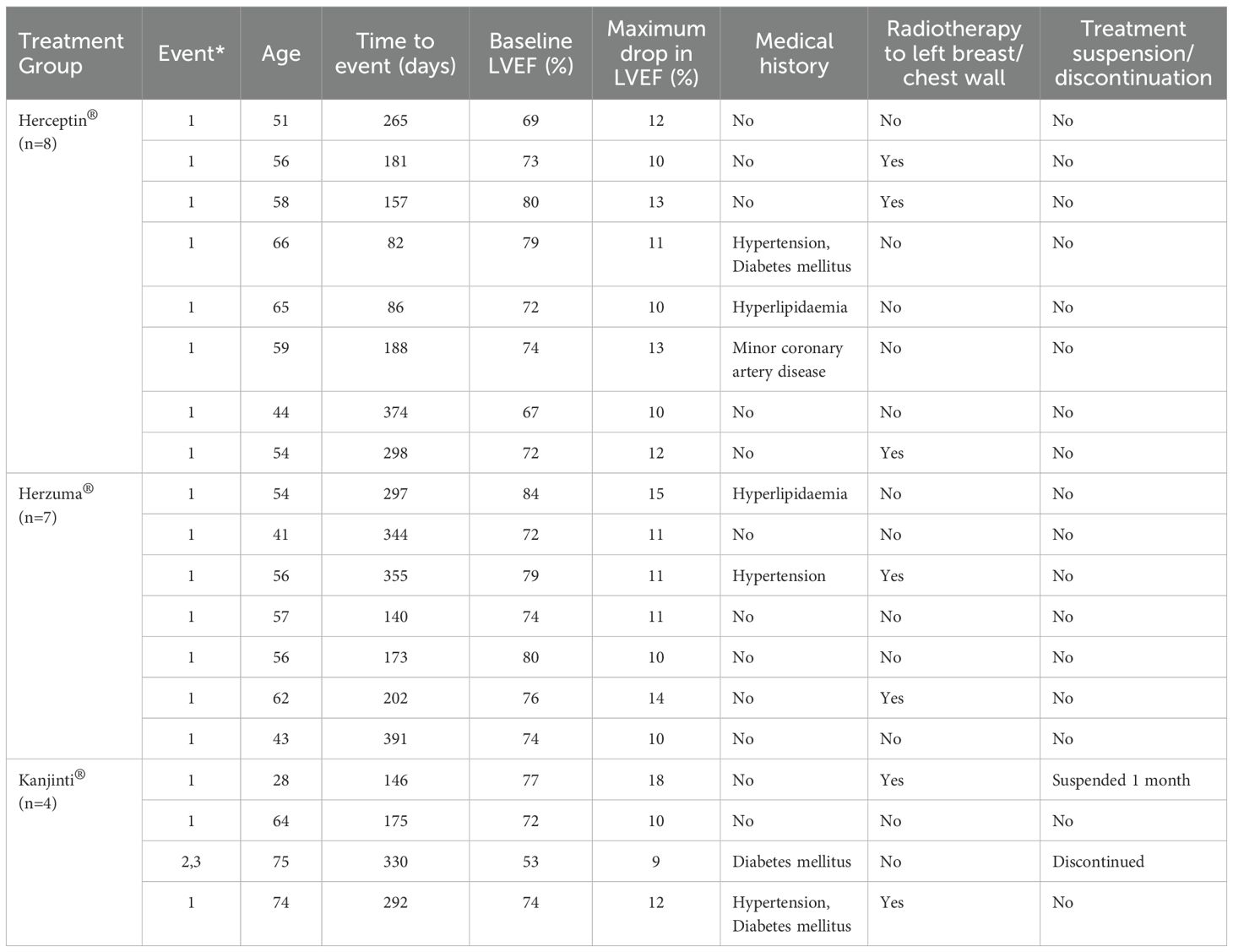
Task: Select the Discontinued cell
Action: pyautogui.click(x=1098, y=862)
